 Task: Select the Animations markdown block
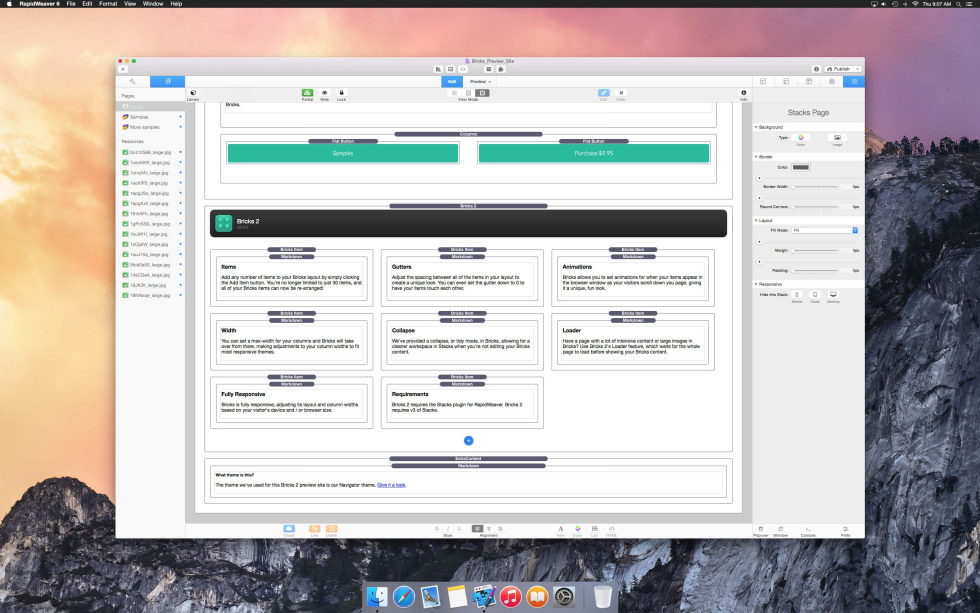[632, 278]
